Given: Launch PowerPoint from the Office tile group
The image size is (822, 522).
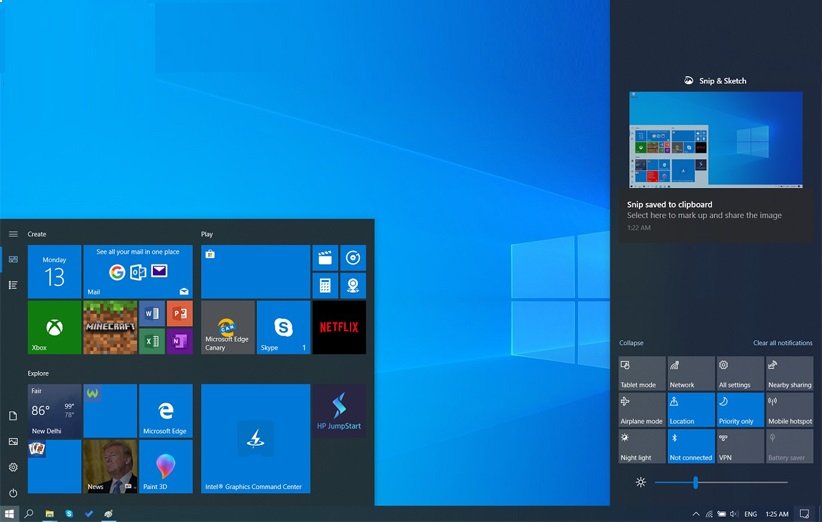Looking at the screenshot, I should pos(180,313).
